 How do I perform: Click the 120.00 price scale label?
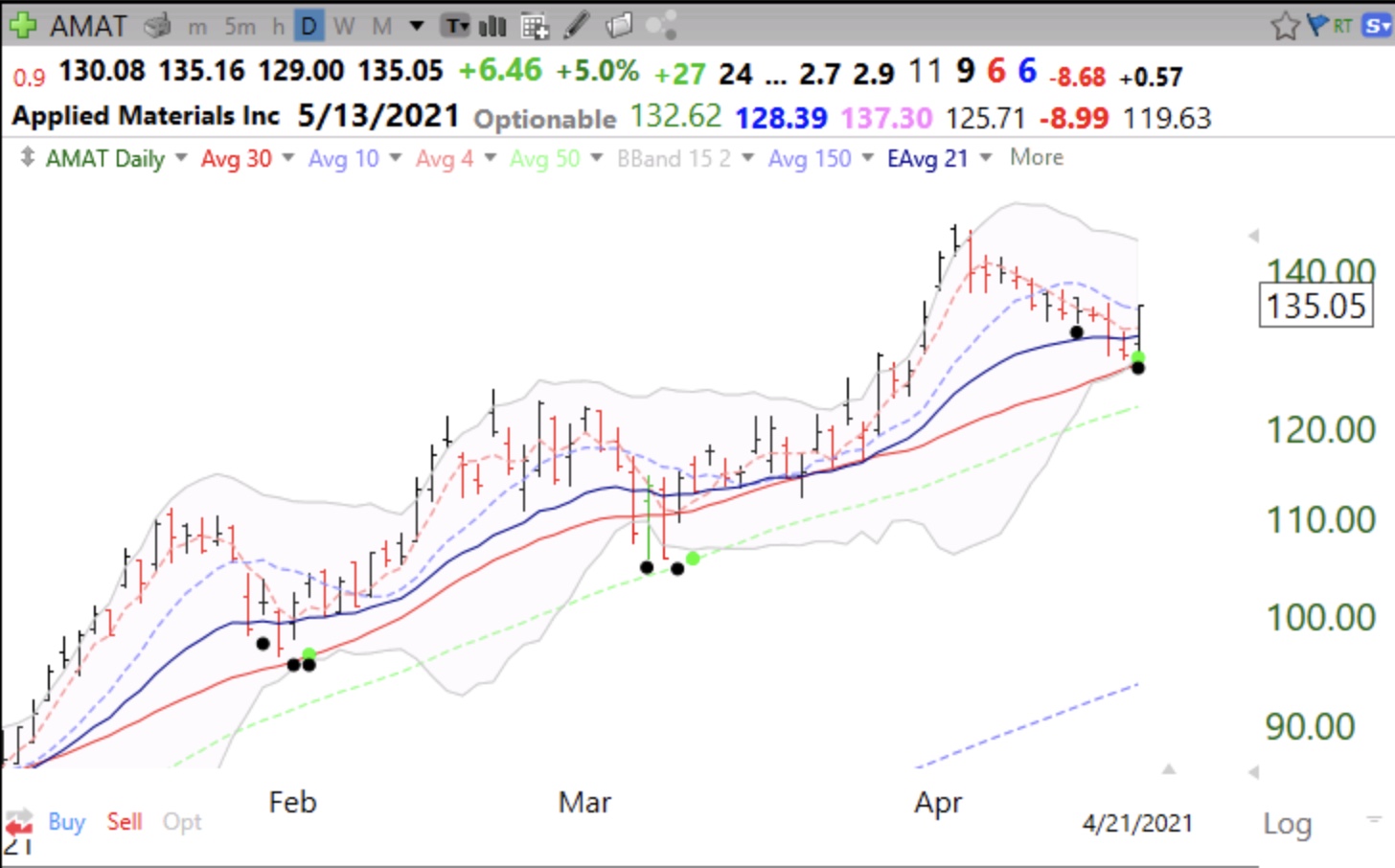1321,430
